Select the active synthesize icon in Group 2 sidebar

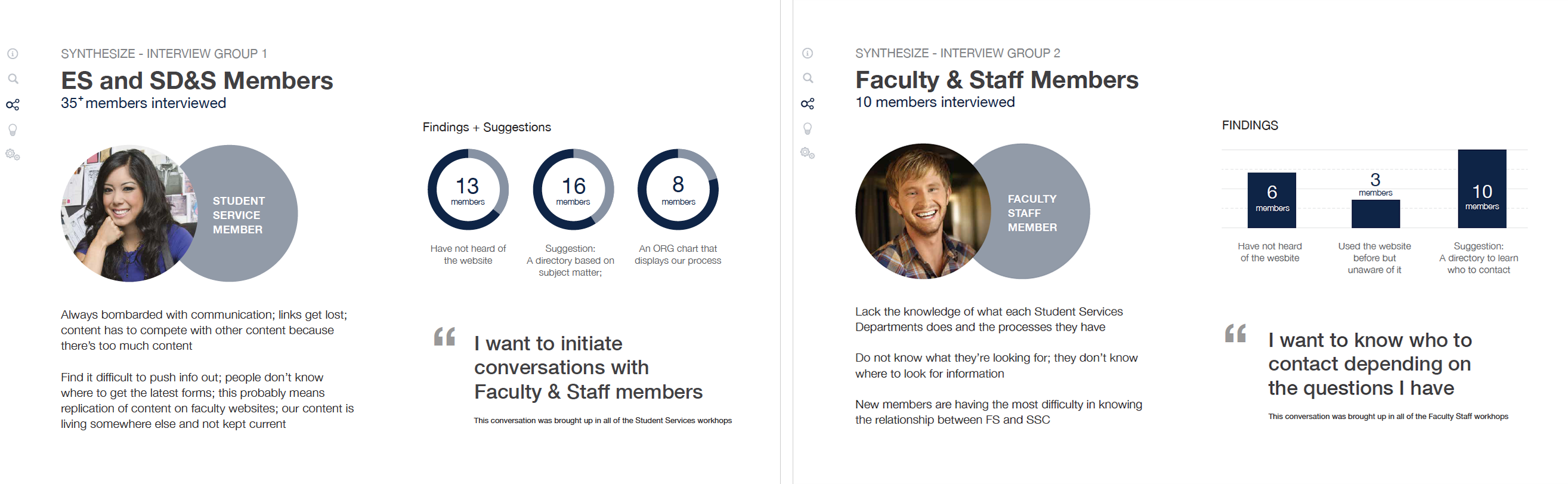coord(808,103)
